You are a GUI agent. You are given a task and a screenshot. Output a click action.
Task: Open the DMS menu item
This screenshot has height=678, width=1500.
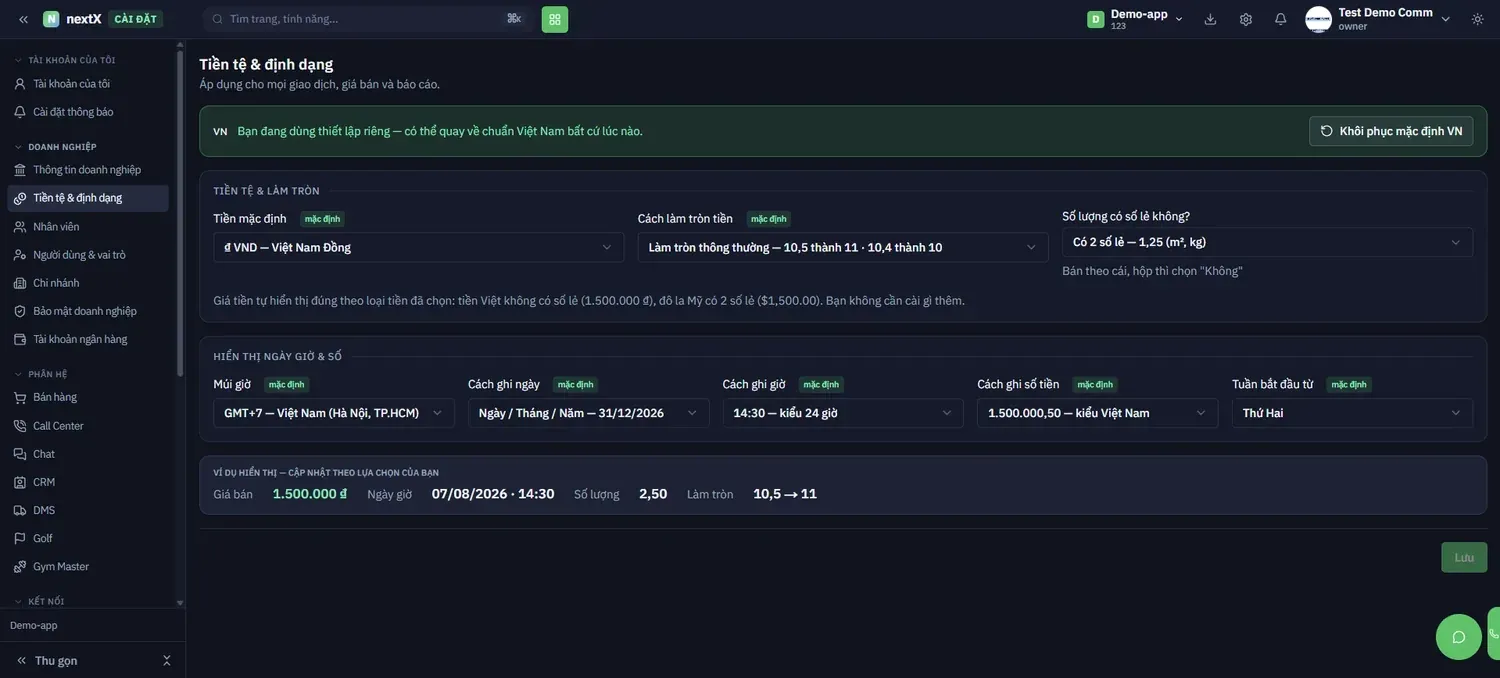click(x=88, y=510)
